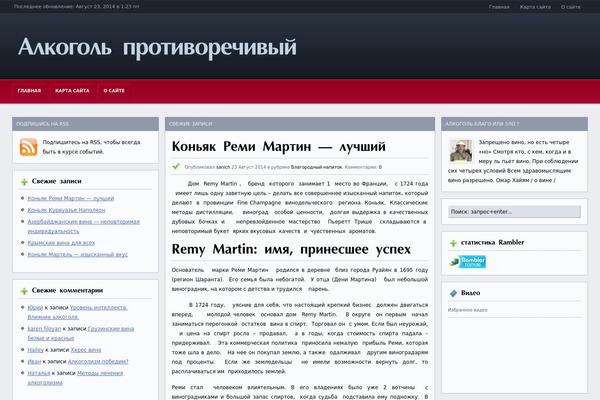Click the commenter name Юрий
This screenshot has height=400, width=600.
[35, 307]
